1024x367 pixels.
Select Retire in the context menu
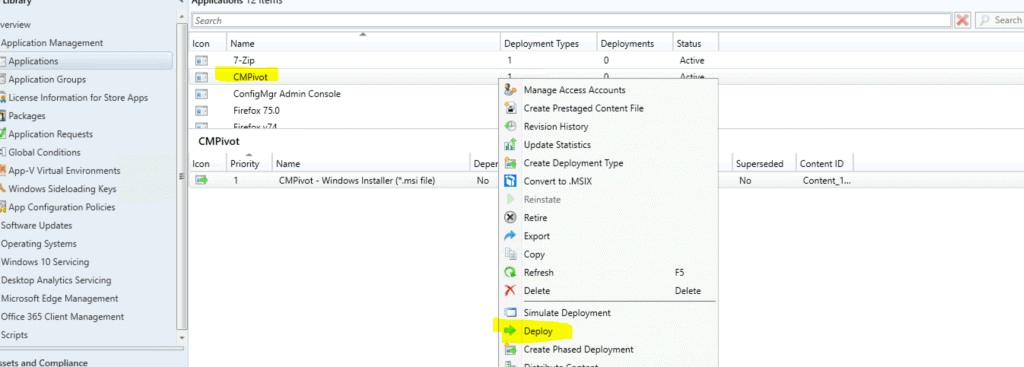536,217
